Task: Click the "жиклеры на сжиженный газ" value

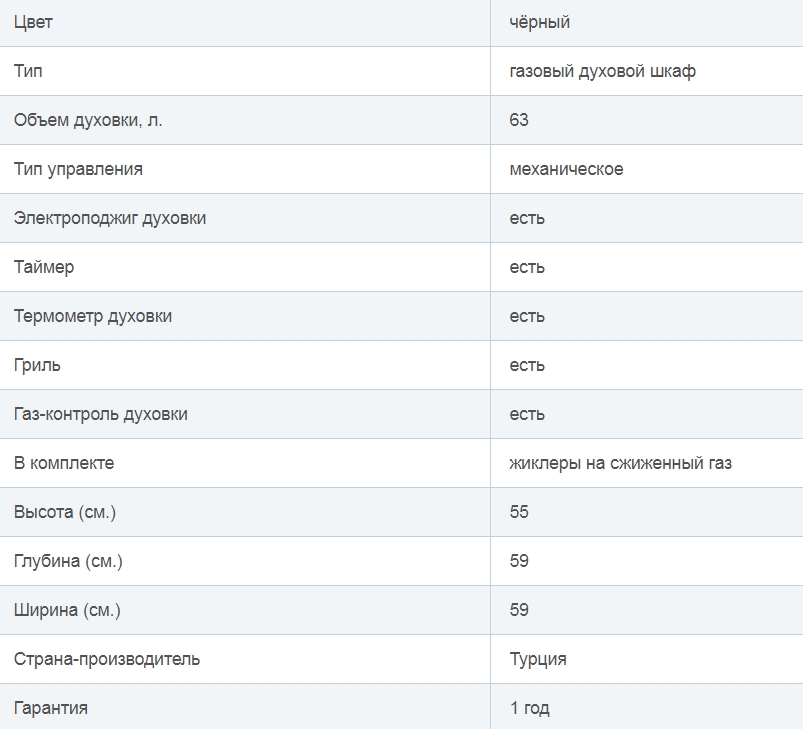Action: (620, 463)
